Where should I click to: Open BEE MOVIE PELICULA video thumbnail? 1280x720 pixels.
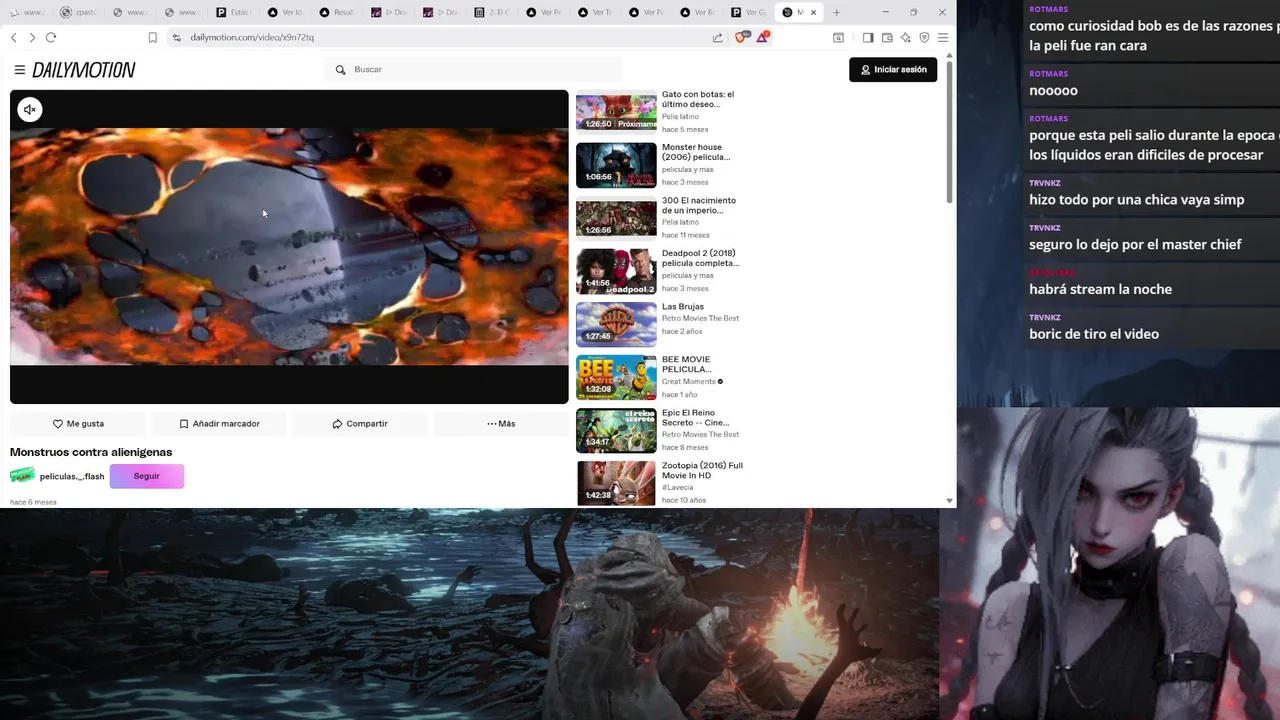coord(616,377)
